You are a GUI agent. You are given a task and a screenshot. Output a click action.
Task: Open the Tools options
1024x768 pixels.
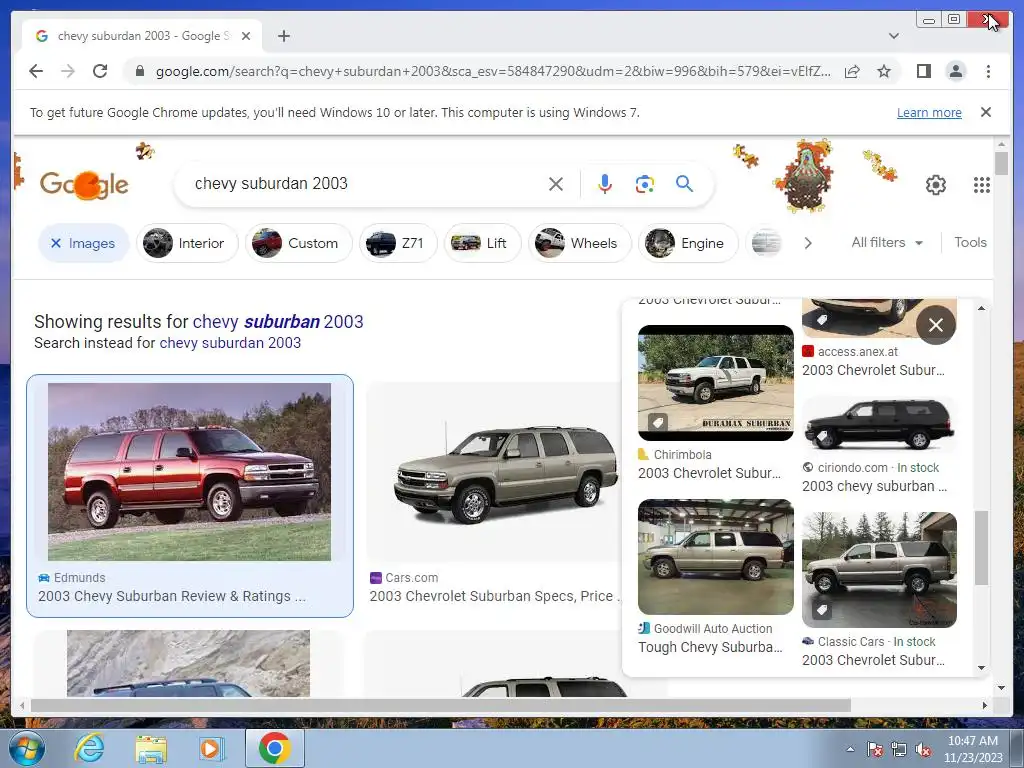click(970, 242)
